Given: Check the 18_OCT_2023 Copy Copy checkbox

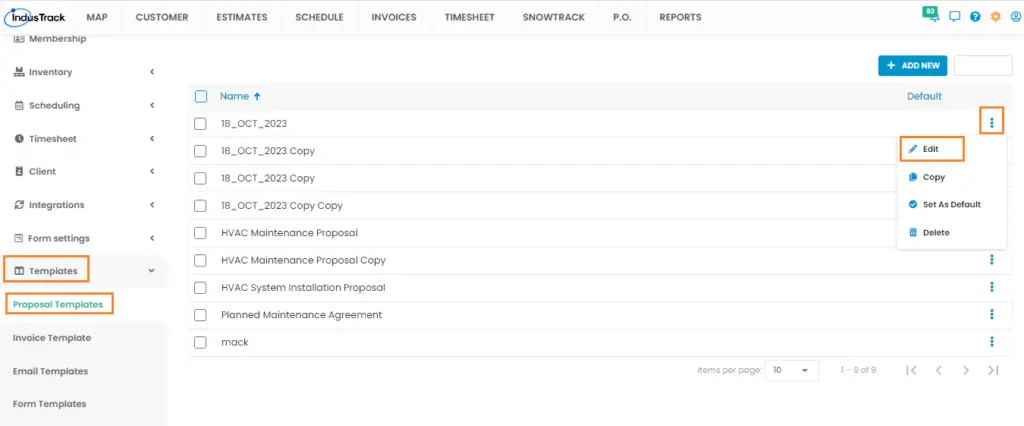Looking at the screenshot, I should 200,206.
